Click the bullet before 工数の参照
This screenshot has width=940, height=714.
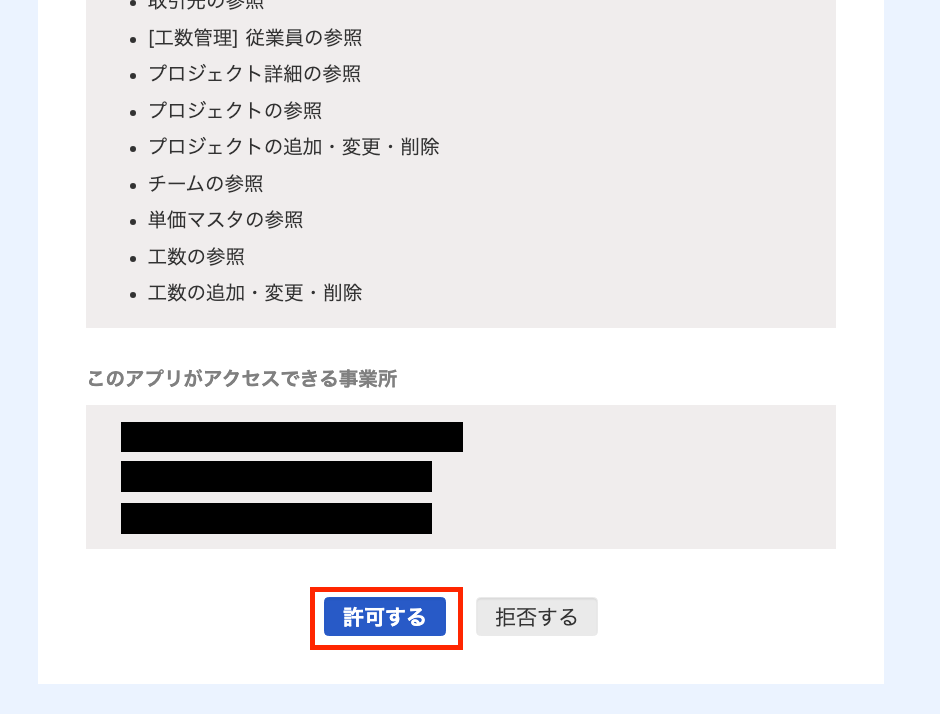[133, 258]
